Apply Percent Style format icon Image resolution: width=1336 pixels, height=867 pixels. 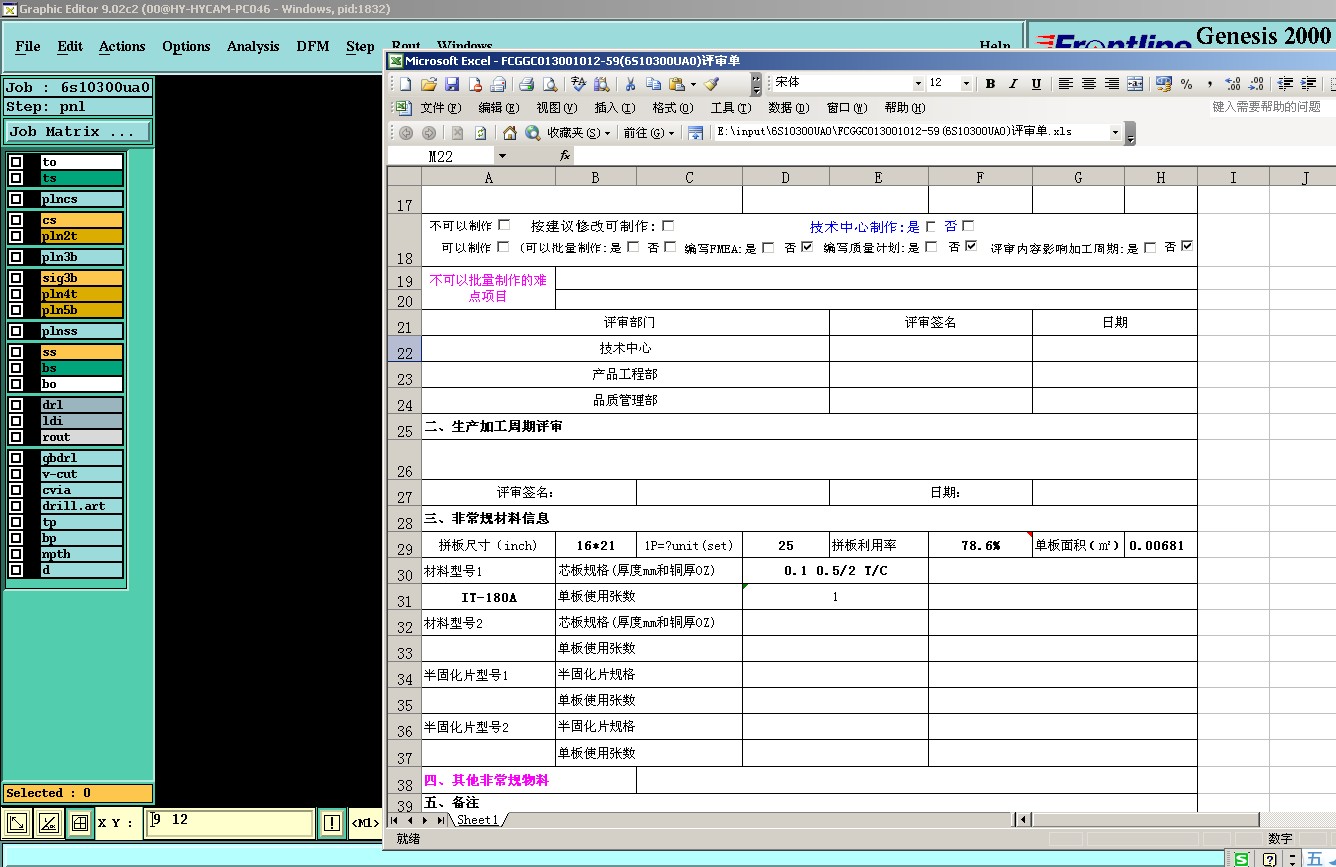pos(1186,84)
